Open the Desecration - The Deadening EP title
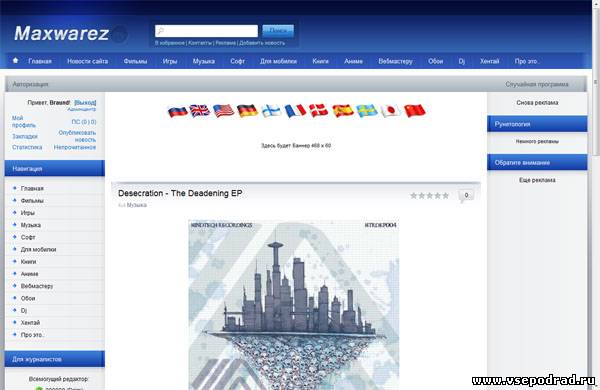This screenshot has height=390, width=600. point(180,193)
